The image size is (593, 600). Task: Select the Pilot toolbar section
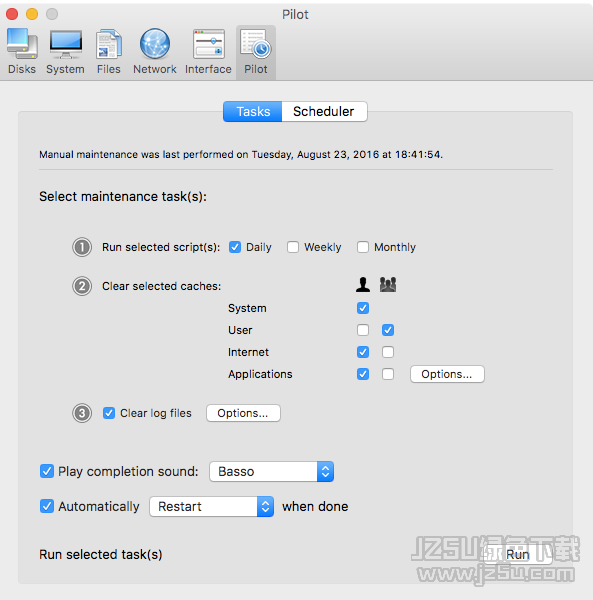click(x=256, y=52)
